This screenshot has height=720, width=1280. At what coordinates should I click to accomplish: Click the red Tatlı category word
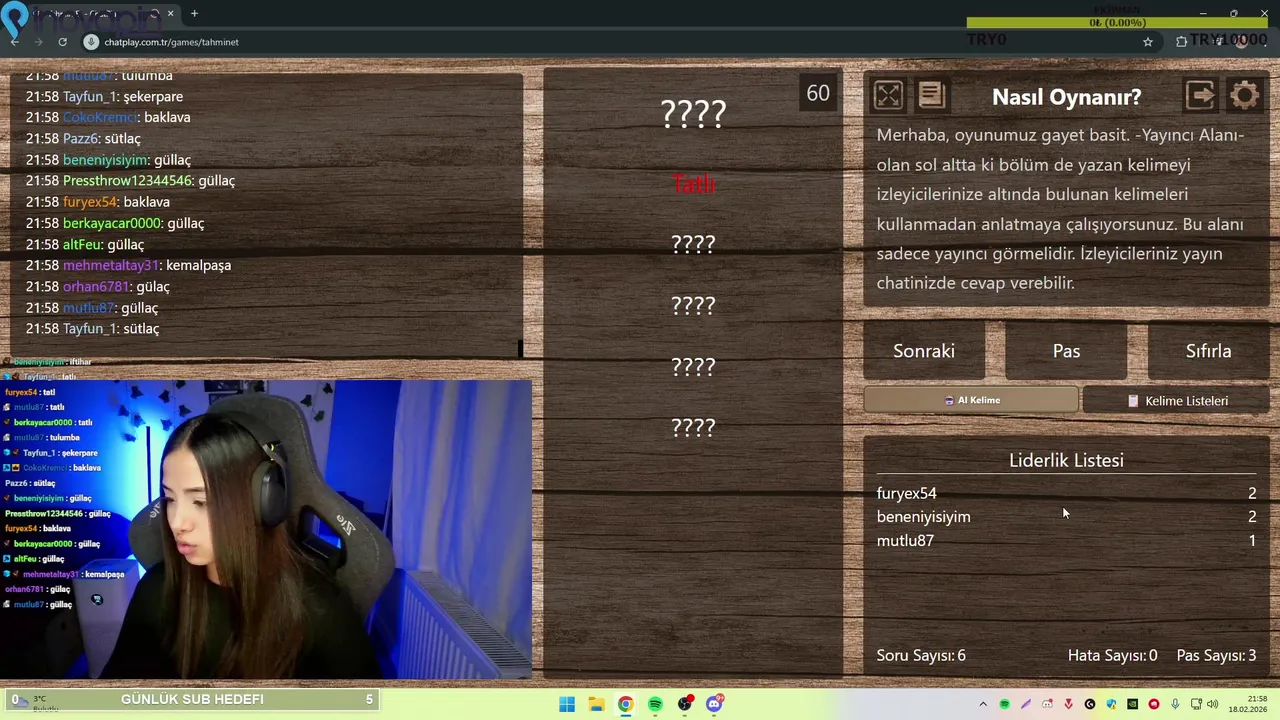(x=693, y=184)
